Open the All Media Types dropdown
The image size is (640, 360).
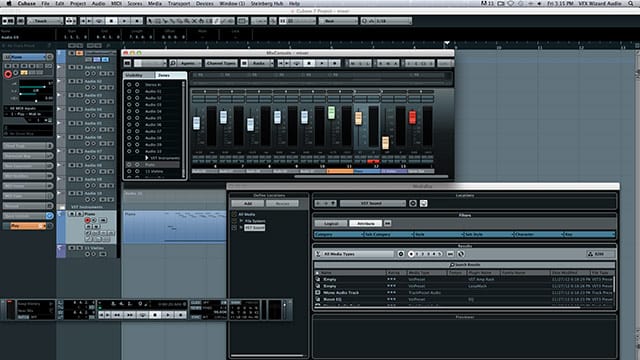(356, 254)
